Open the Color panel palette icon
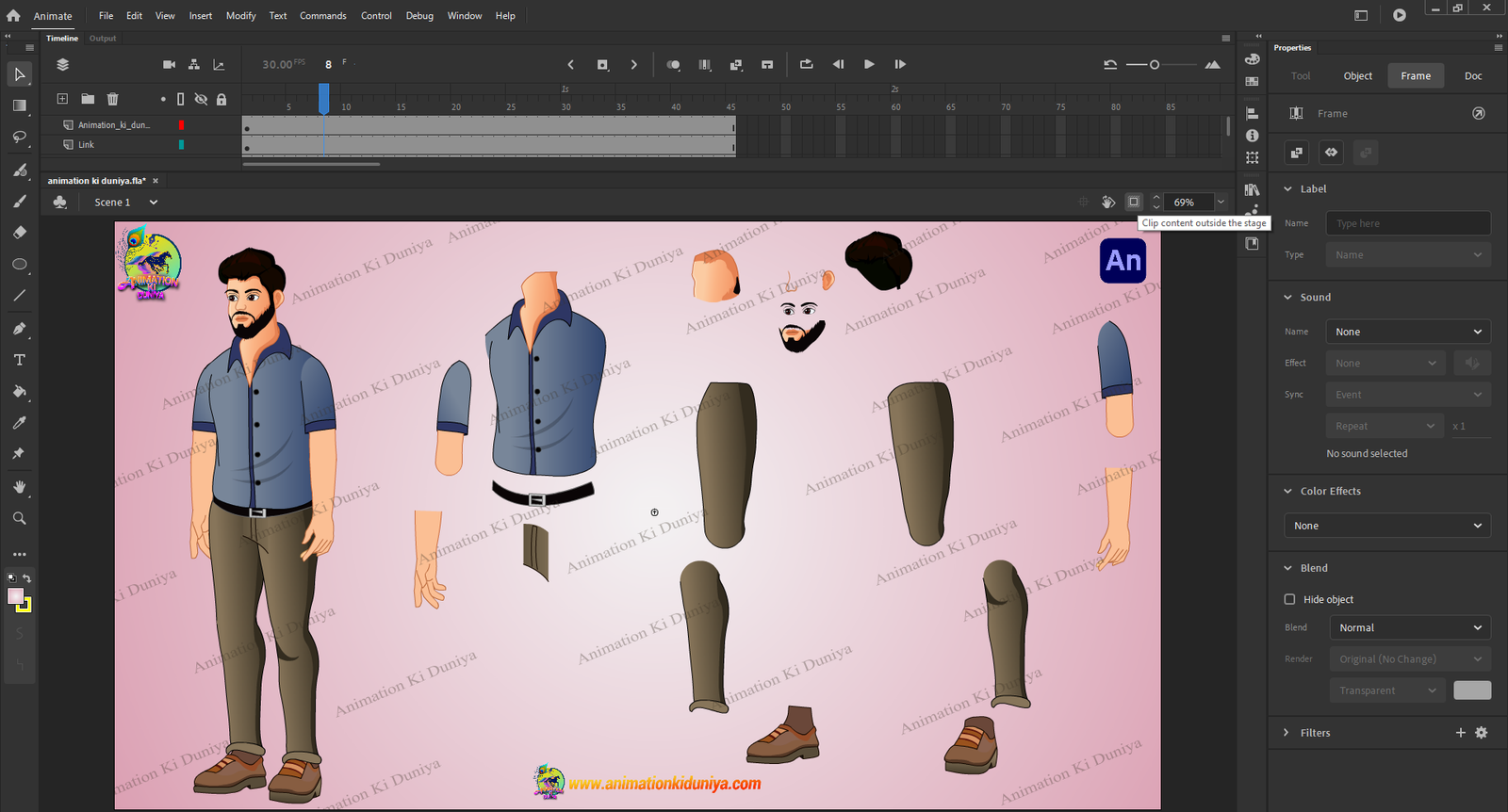Image resolution: width=1508 pixels, height=812 pixels. [x=1252, y=59]
